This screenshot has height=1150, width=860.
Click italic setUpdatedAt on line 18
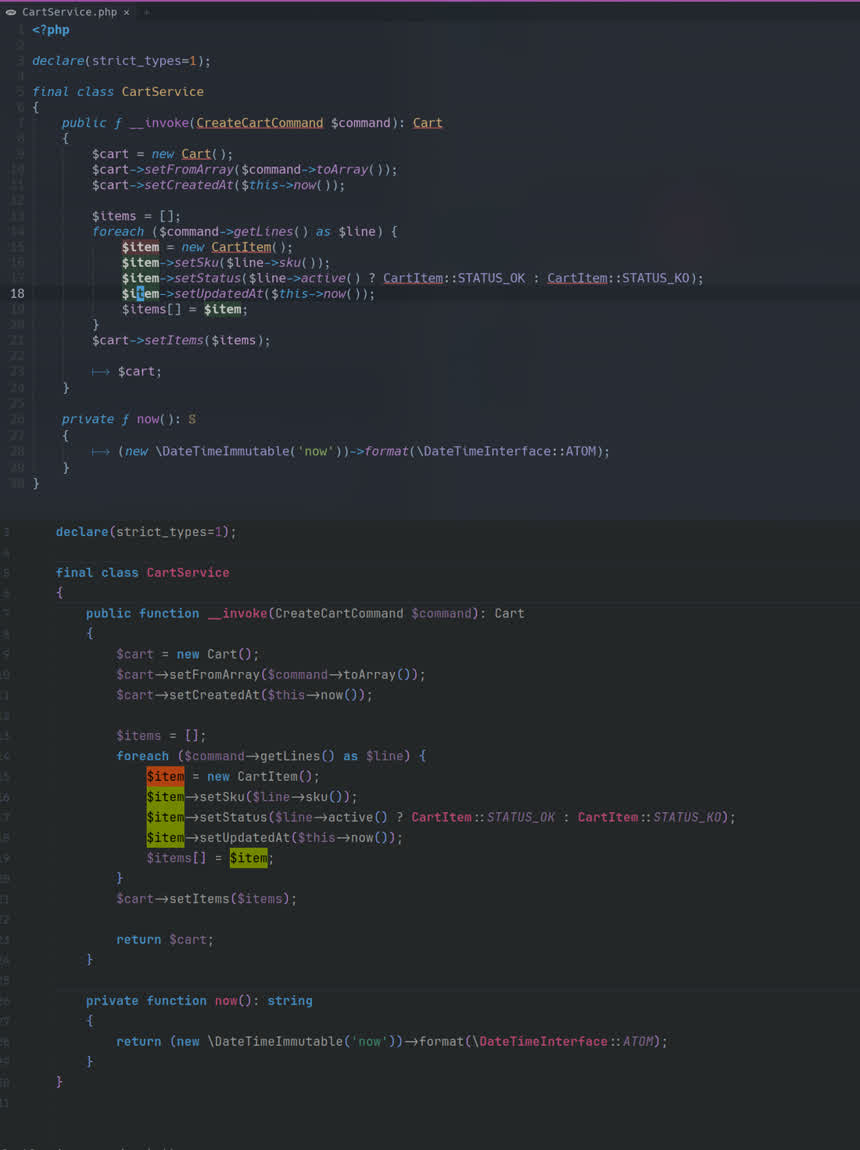coord(218,293)
